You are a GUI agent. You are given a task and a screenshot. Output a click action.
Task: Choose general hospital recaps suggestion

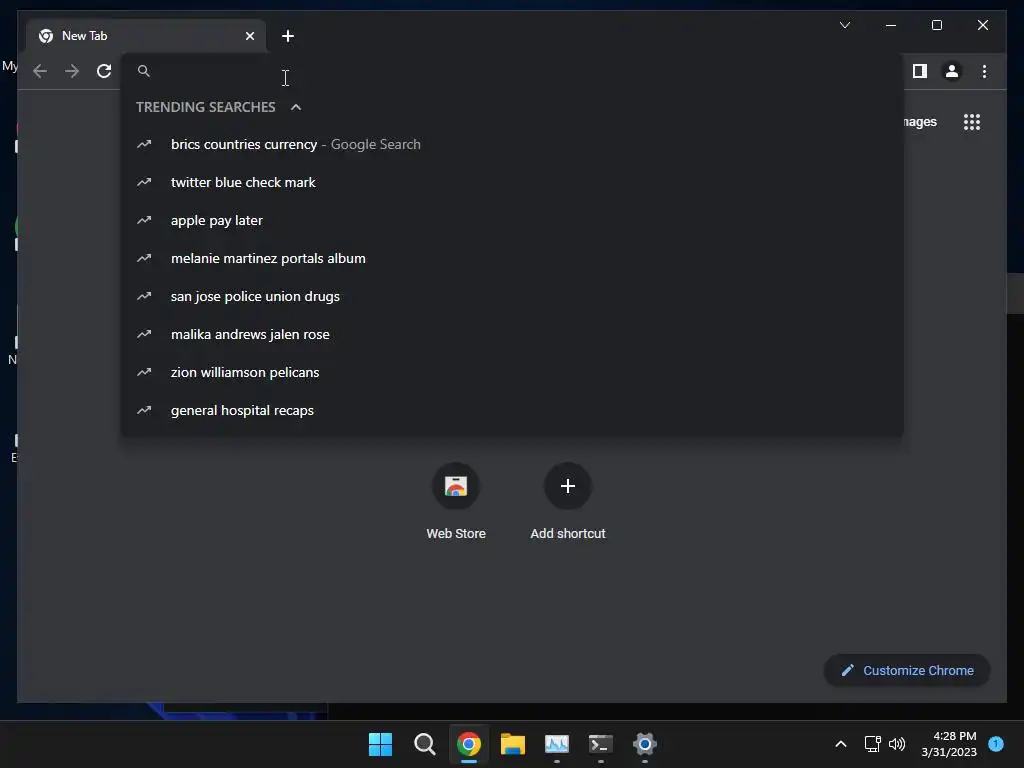[x=513, y=410]
